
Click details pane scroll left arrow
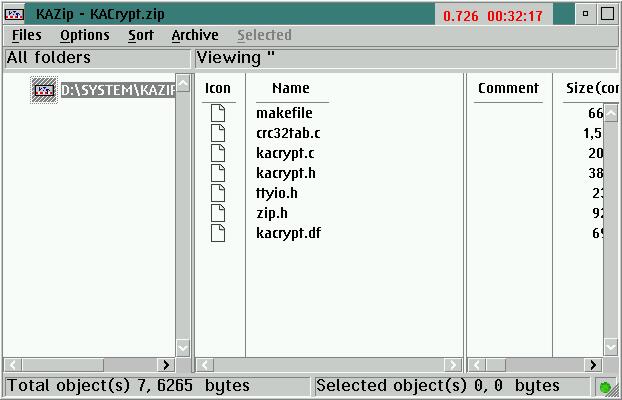point(477,365)
